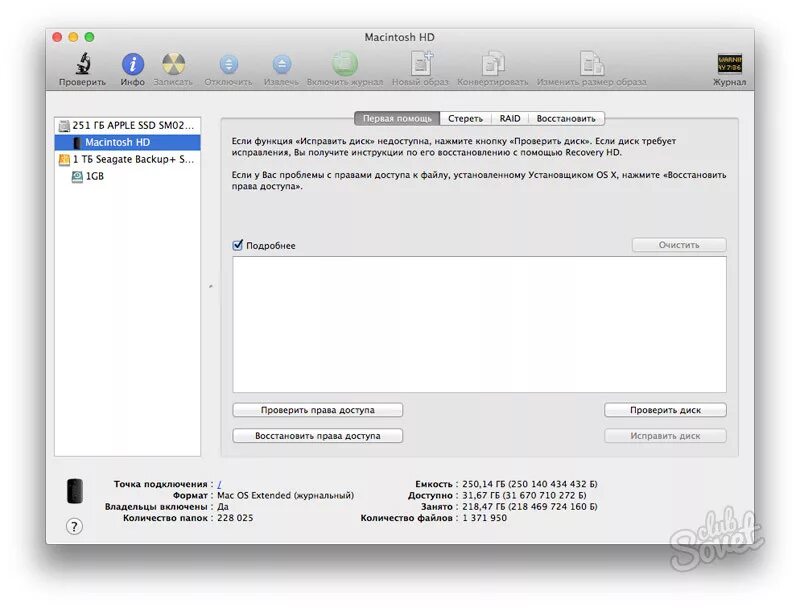Click the Извлечь eject toolbar icon
The height and width of the screenshot is (608, 800).
[282, 64]
